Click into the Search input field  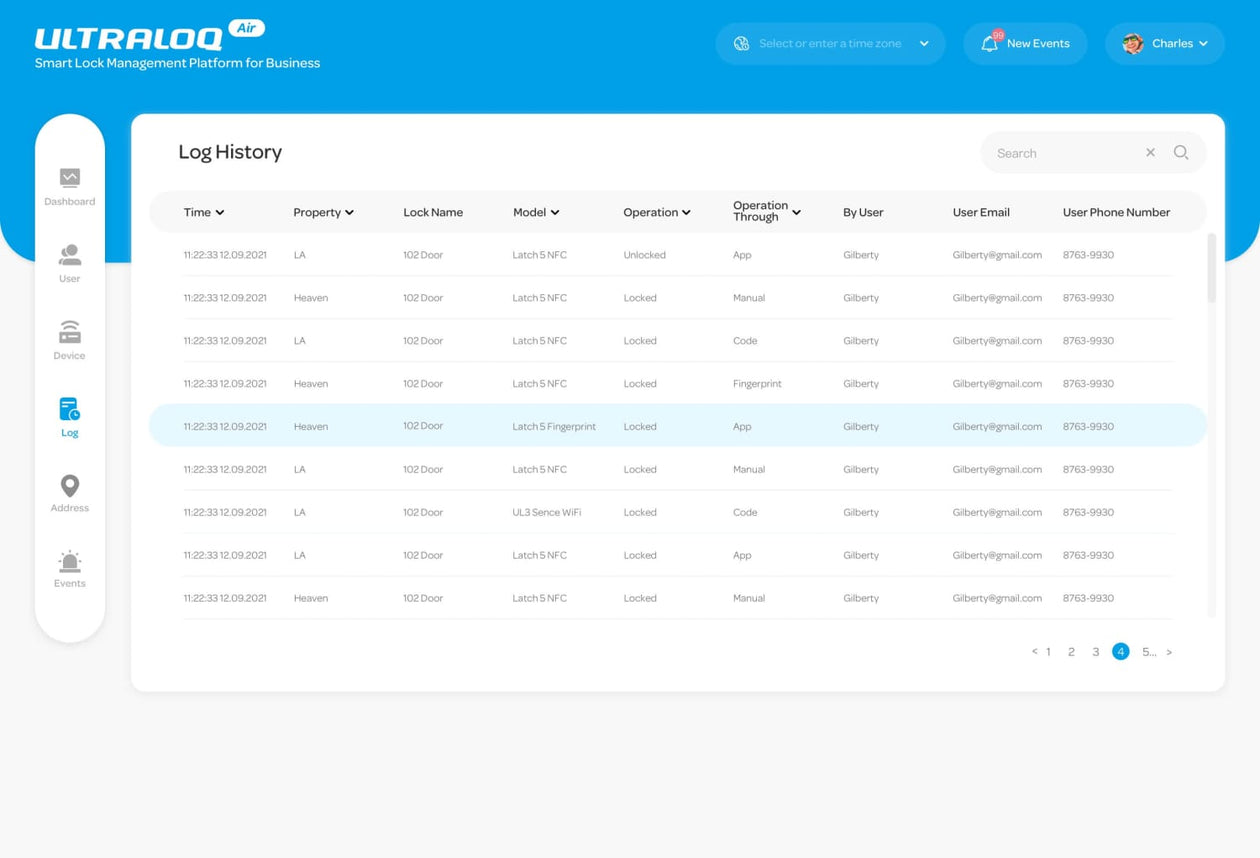tap(1060, 153)
